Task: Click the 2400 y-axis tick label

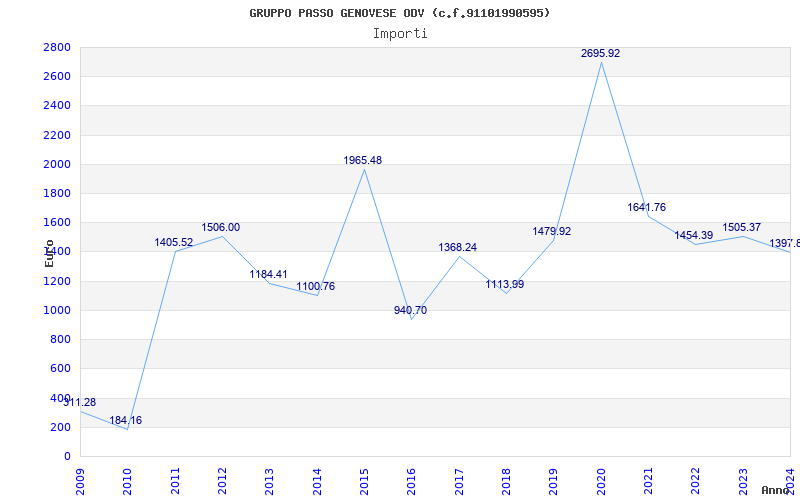Action: [x=57, y=106]
